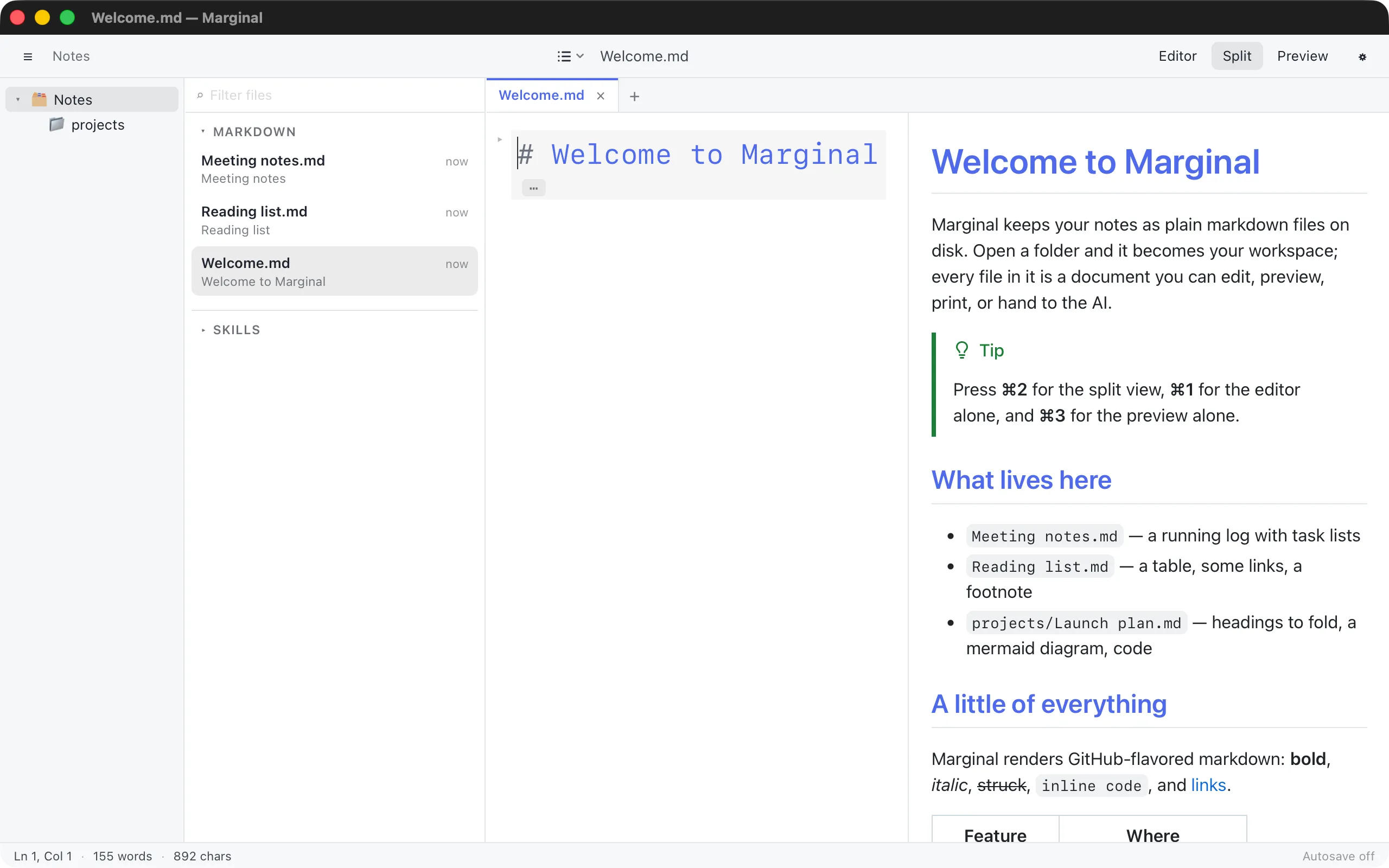Click the '892 chars' status entry
Screen dimensions: 1389x868
(x=202, y=856)
